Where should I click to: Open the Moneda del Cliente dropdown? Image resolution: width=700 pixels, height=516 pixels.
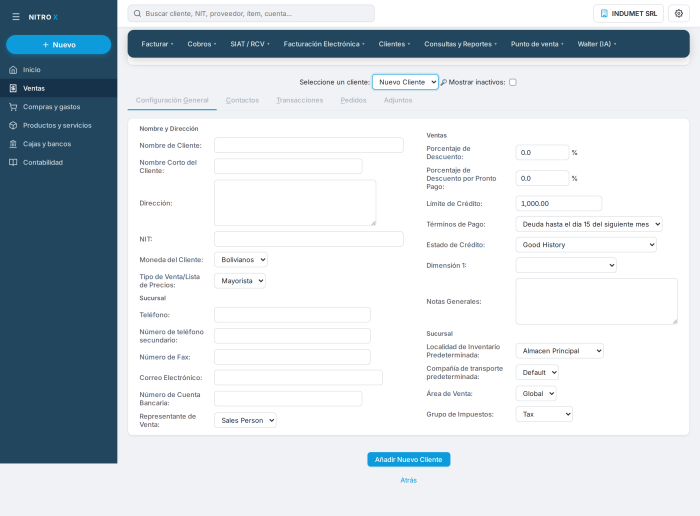coord(241,260)
